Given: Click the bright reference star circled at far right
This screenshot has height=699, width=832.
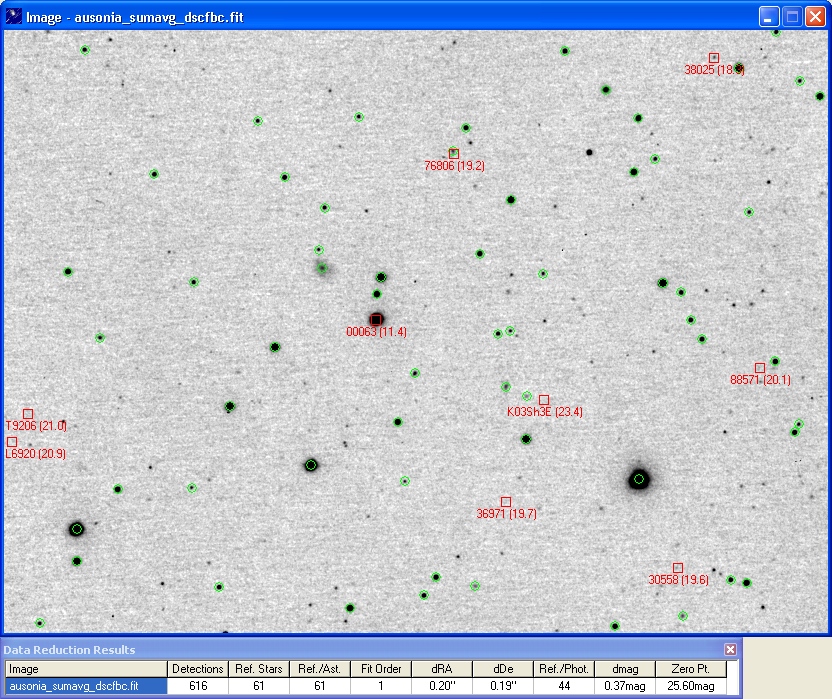Looking at the screenshot, I should click(x=639, y=480).
